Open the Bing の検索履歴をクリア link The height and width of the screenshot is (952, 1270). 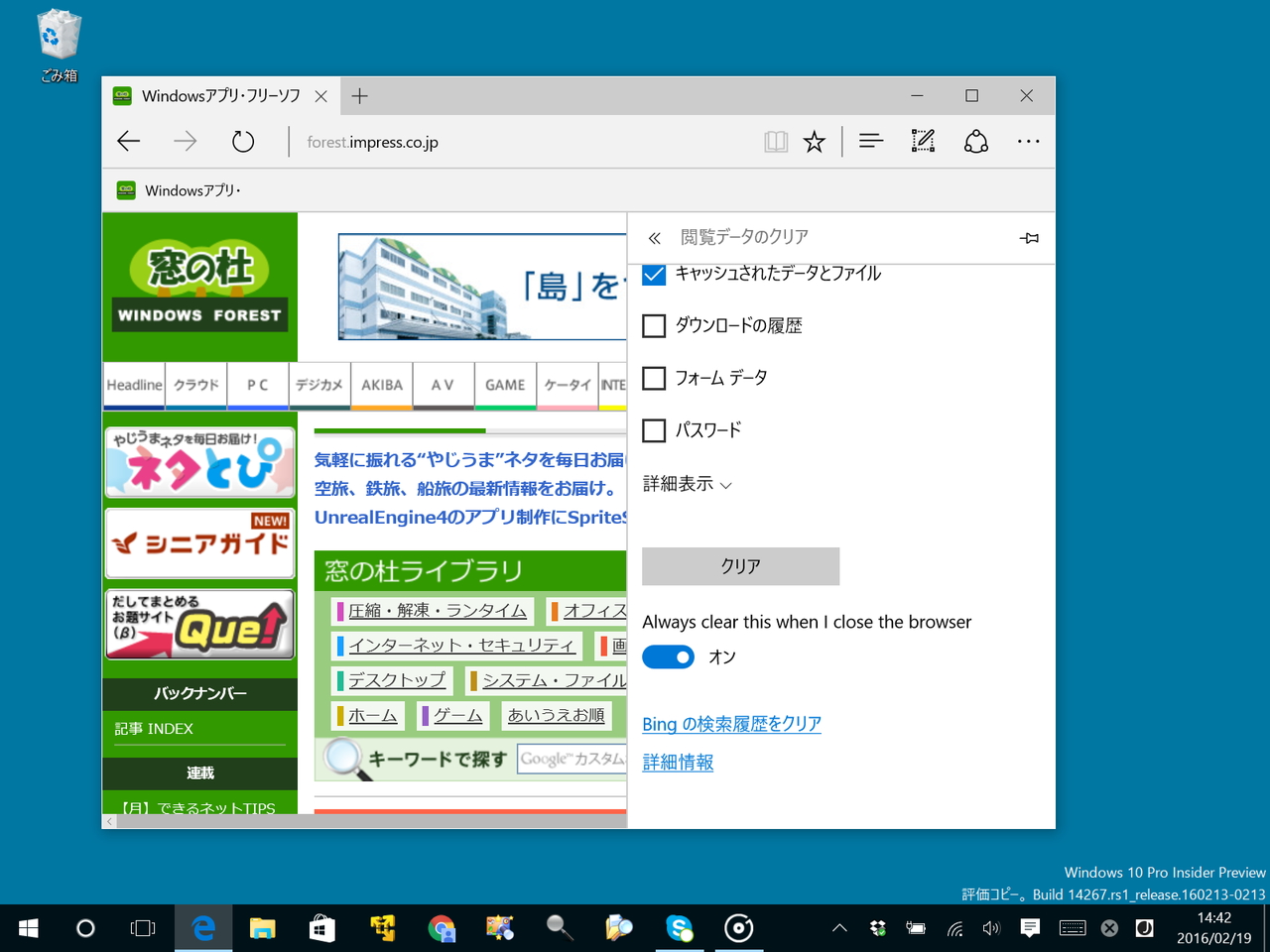[731, 724]
